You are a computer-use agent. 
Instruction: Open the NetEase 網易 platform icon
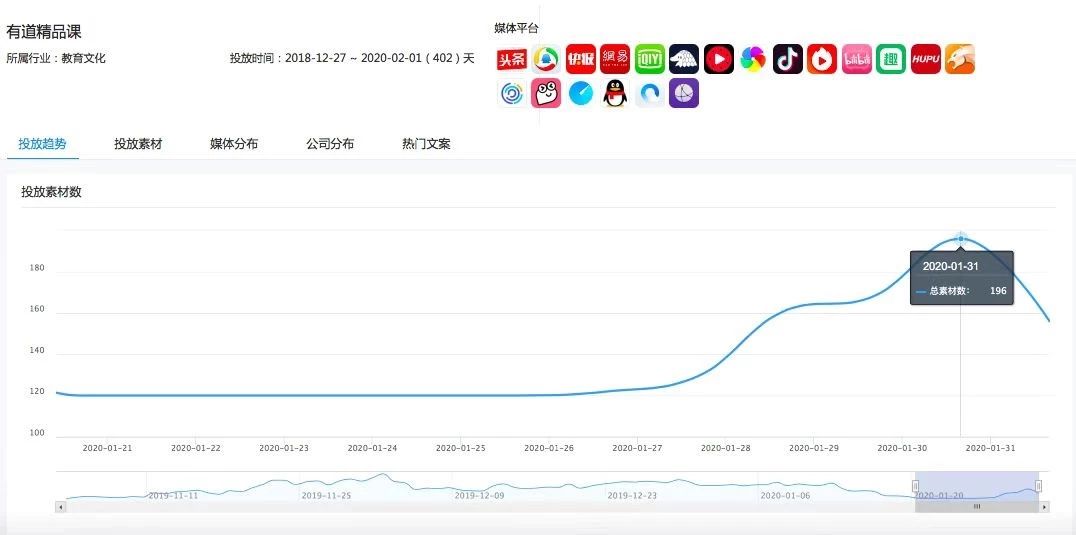[x=615, y=60]
